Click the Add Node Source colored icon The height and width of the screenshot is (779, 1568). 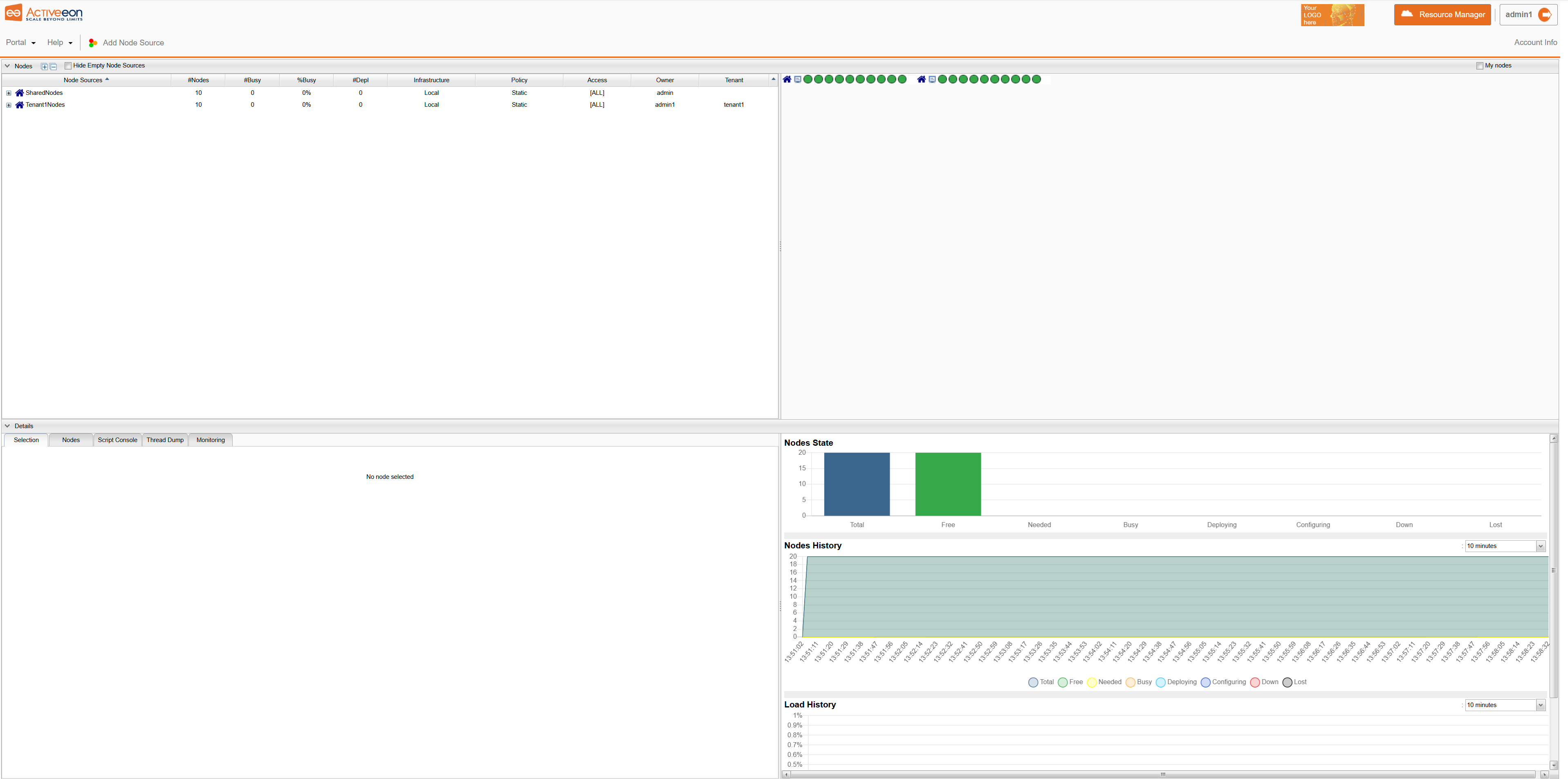[93, 43]
